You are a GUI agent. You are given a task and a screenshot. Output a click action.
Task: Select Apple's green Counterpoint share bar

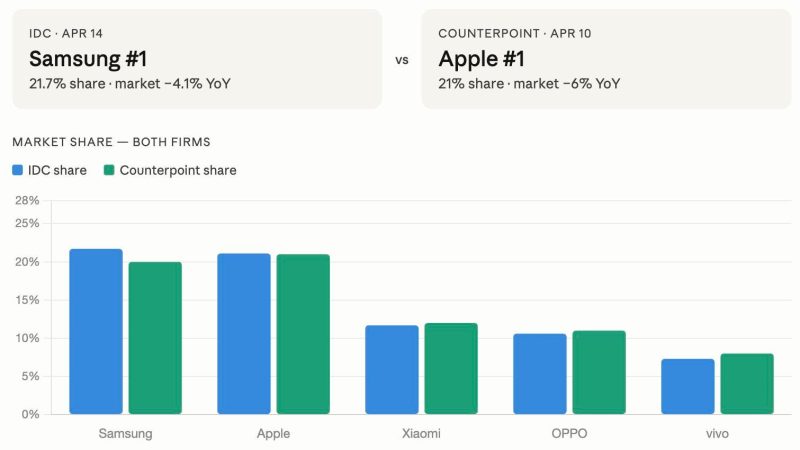click(x=303, y=334)
